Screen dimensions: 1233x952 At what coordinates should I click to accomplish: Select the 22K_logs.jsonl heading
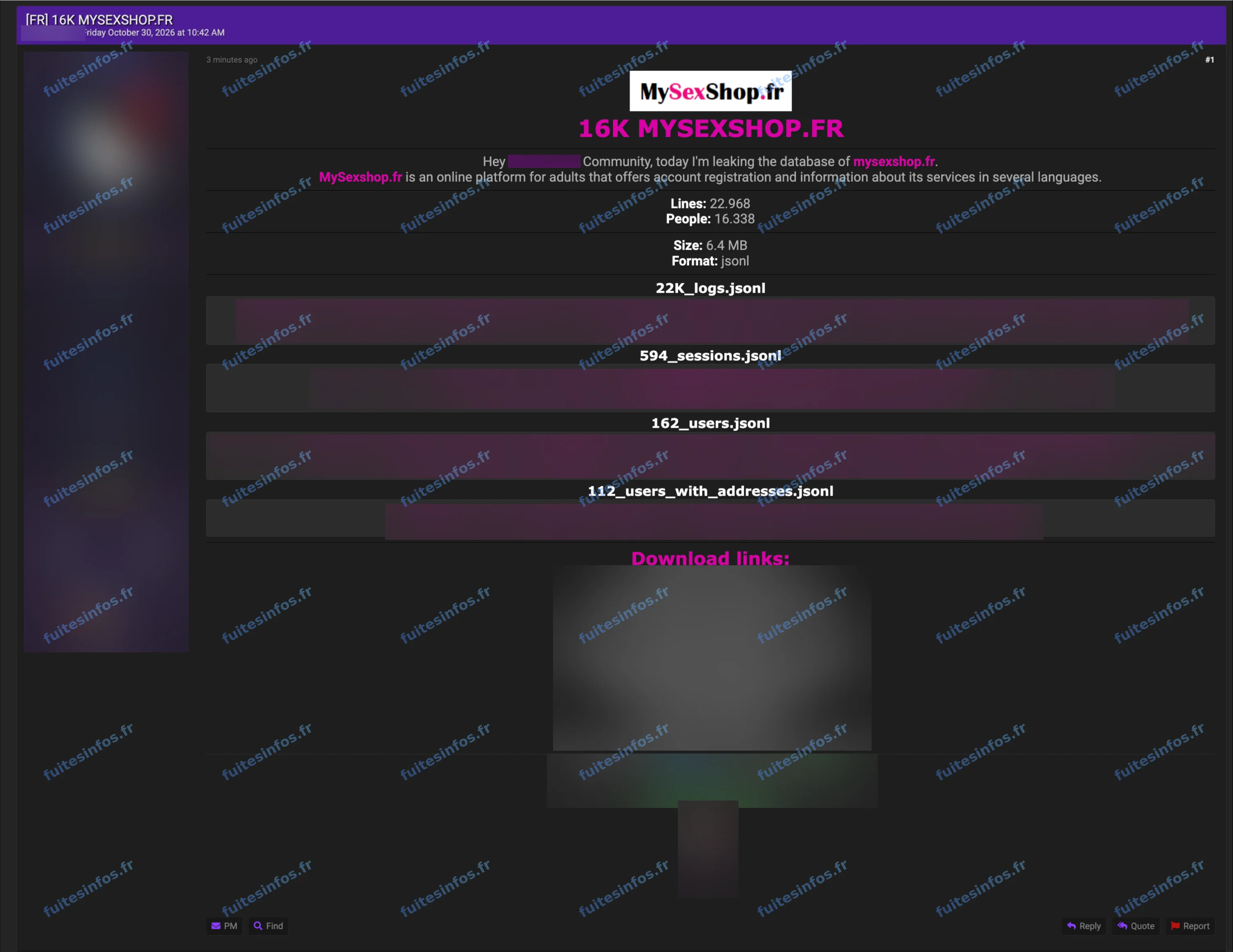coord(710,288)
